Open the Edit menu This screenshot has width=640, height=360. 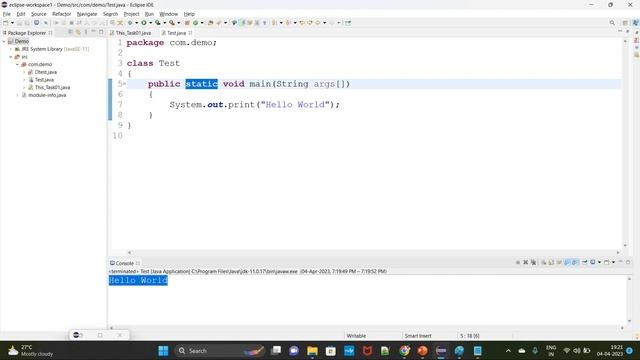pyautogui.click(x=21, y=14)
